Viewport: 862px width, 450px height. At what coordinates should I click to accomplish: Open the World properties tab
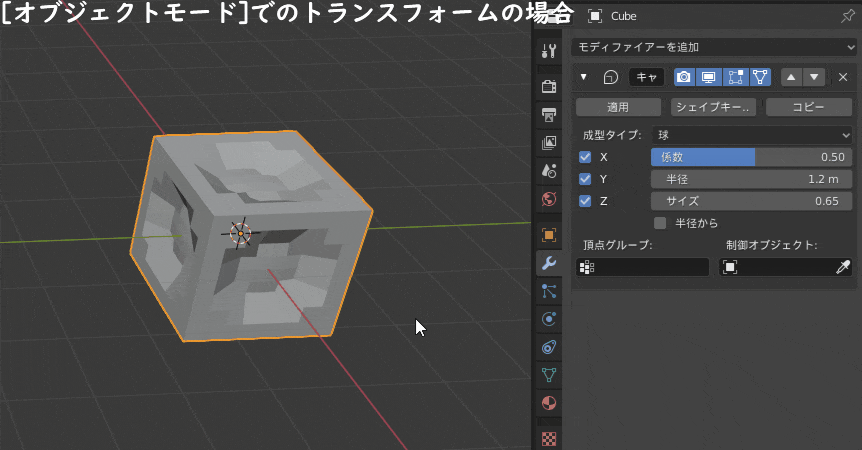coord(549,198)
